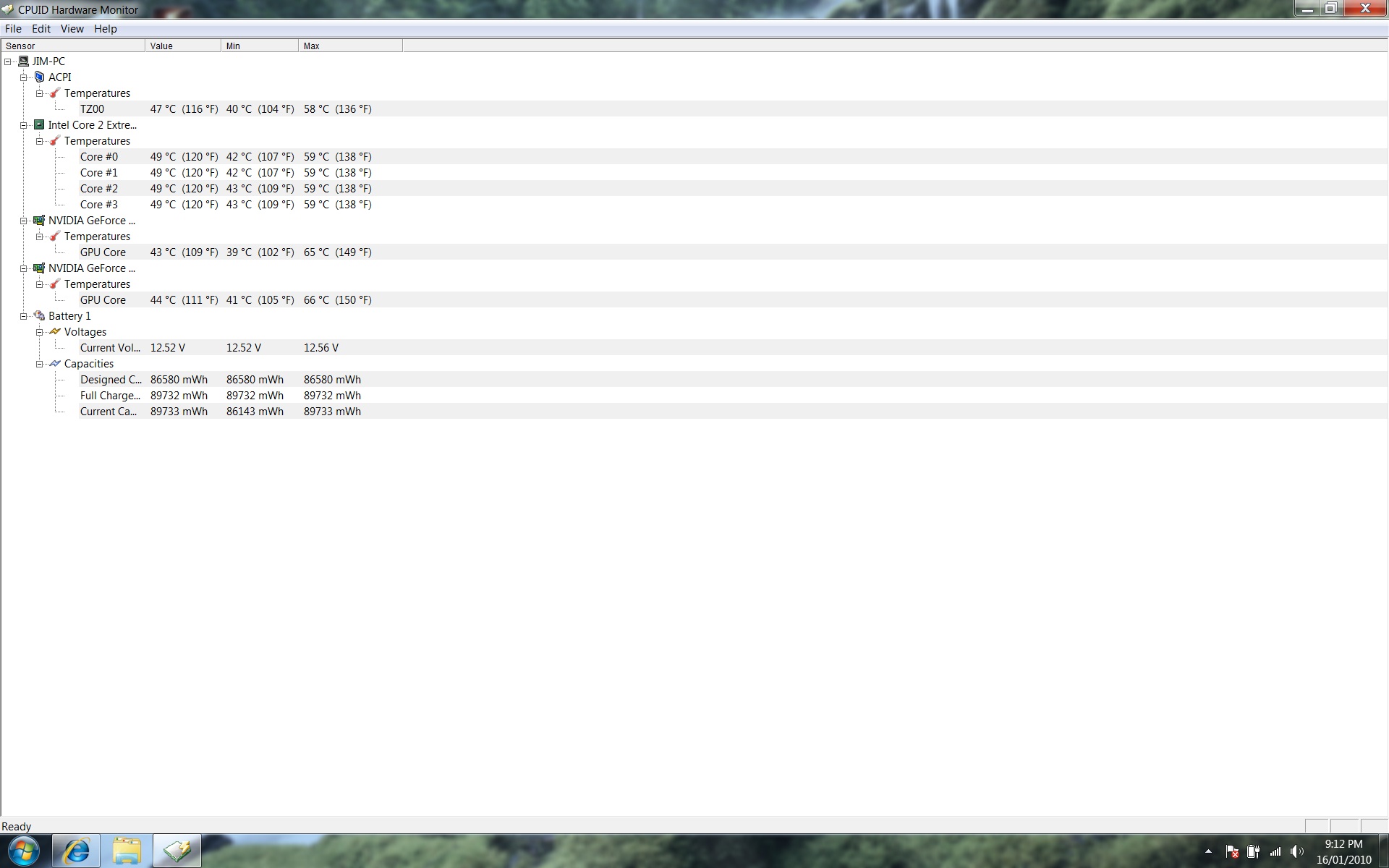Click the JIM-PC computer icon
This screenshot has width=1389, height=868.
(24, 61)
